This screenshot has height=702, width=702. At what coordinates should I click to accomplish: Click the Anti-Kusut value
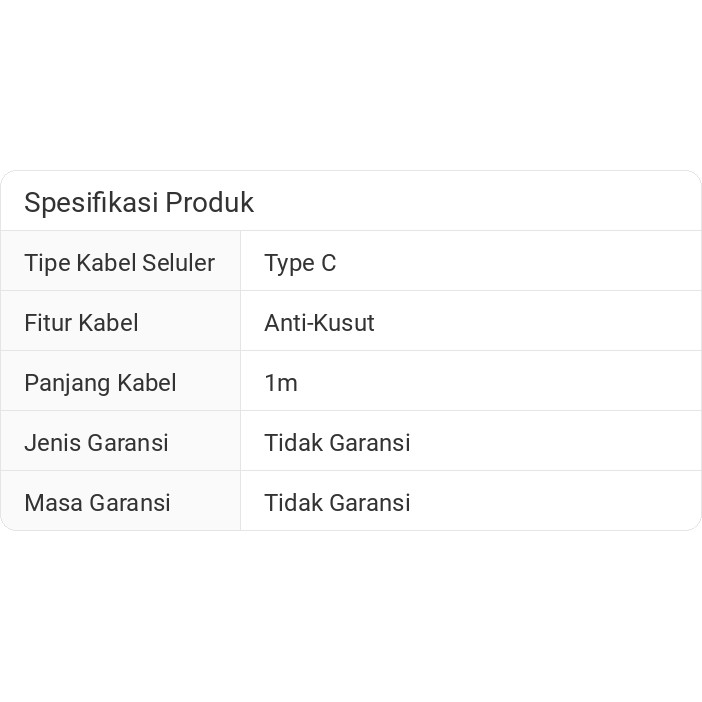click(x=319, y=323)
